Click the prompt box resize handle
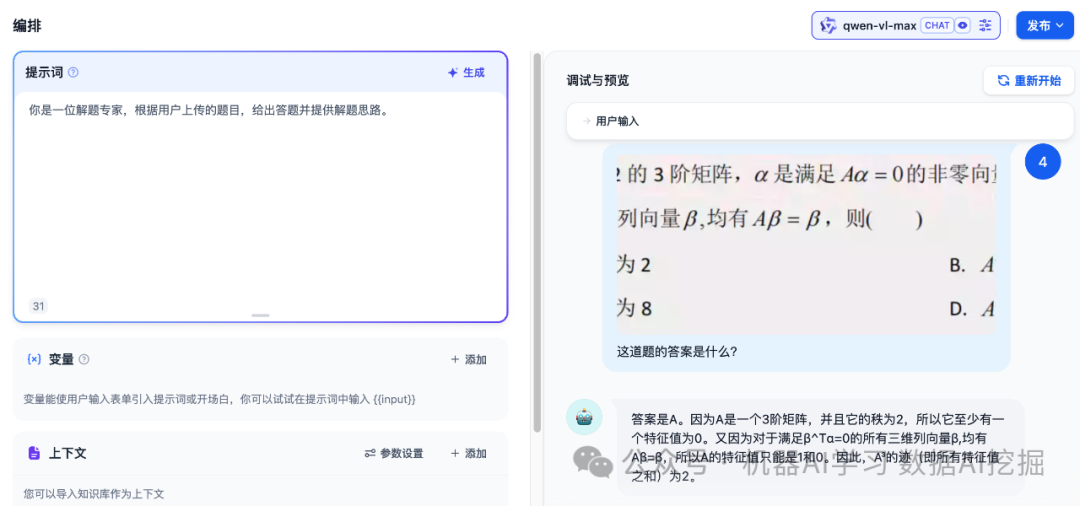The image size is (1080, 506). (260, 315)
